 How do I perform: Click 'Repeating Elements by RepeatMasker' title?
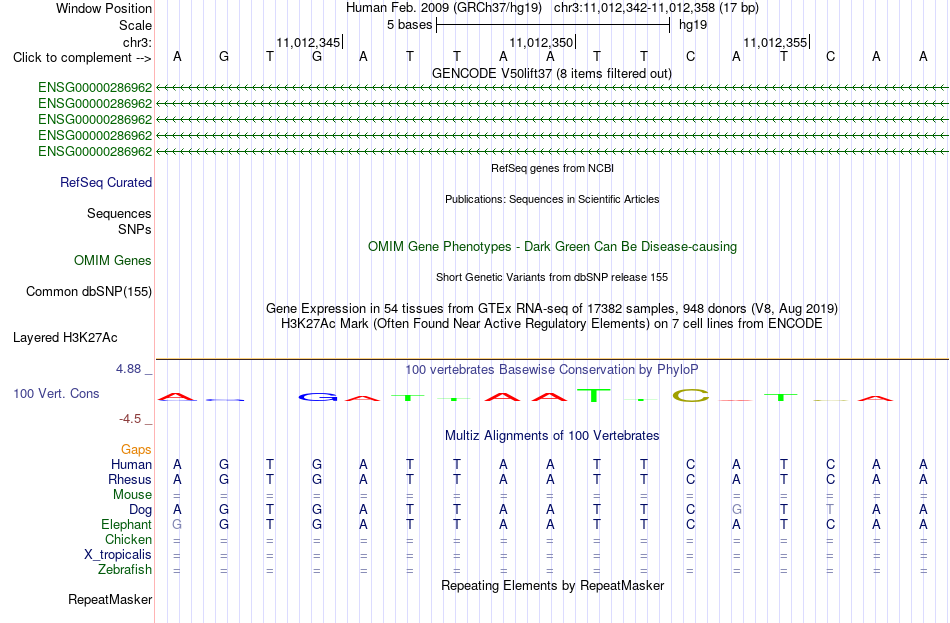552,586
